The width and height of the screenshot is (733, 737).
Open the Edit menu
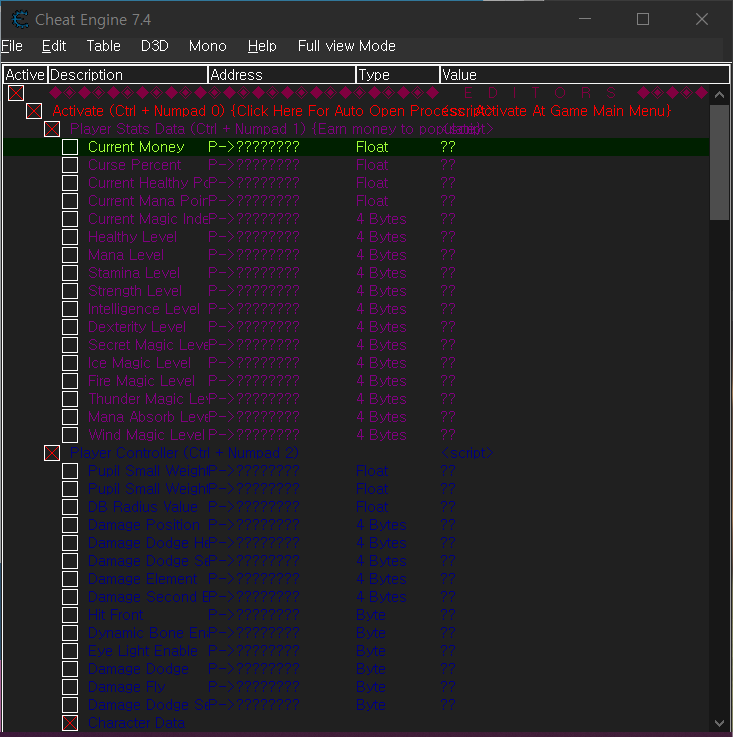[x=54, y=46]
